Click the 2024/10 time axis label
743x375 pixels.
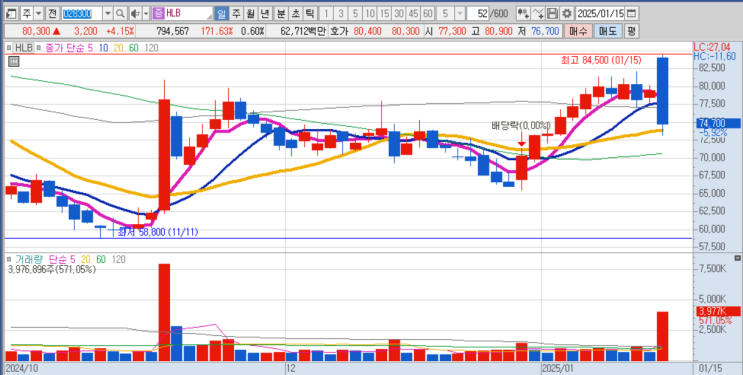coord(21,368)
